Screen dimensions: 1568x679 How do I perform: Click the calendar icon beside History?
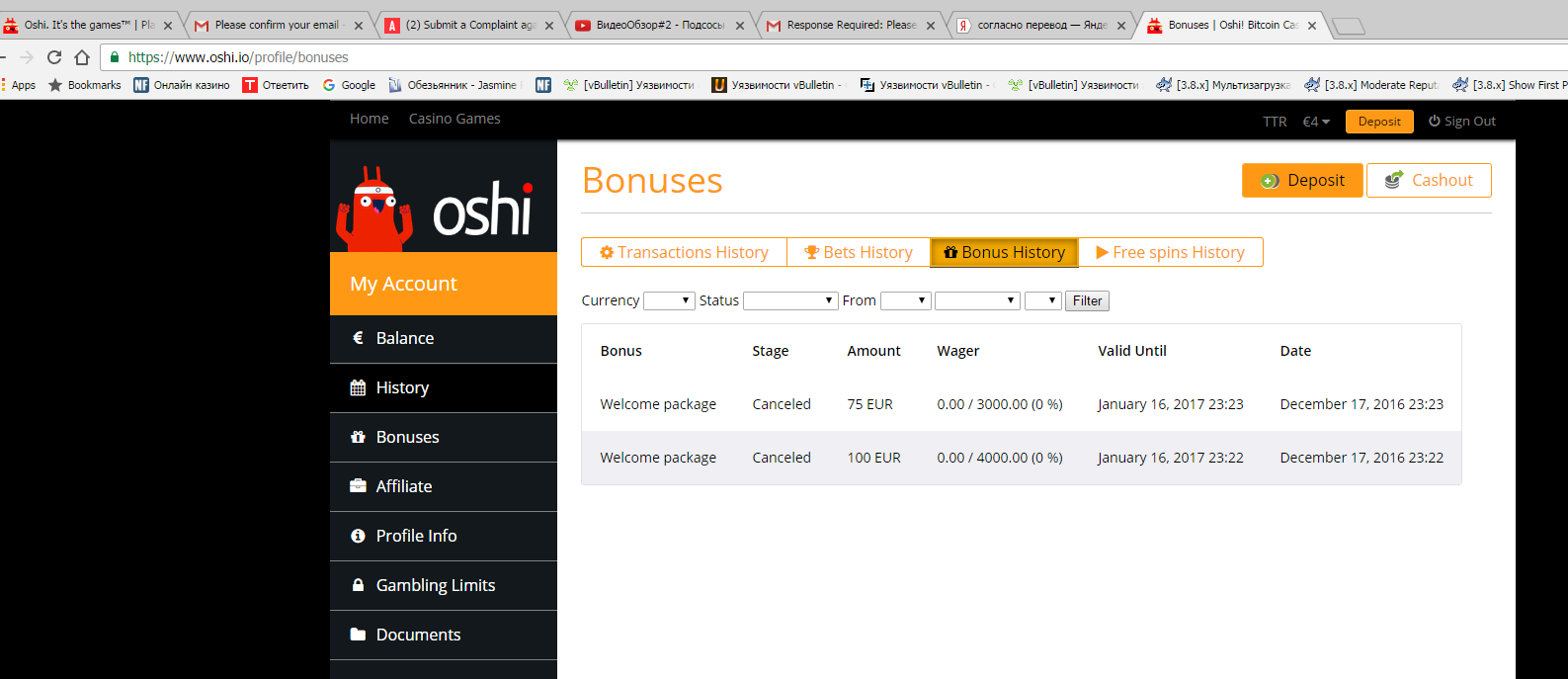click(x=358, y=387)
